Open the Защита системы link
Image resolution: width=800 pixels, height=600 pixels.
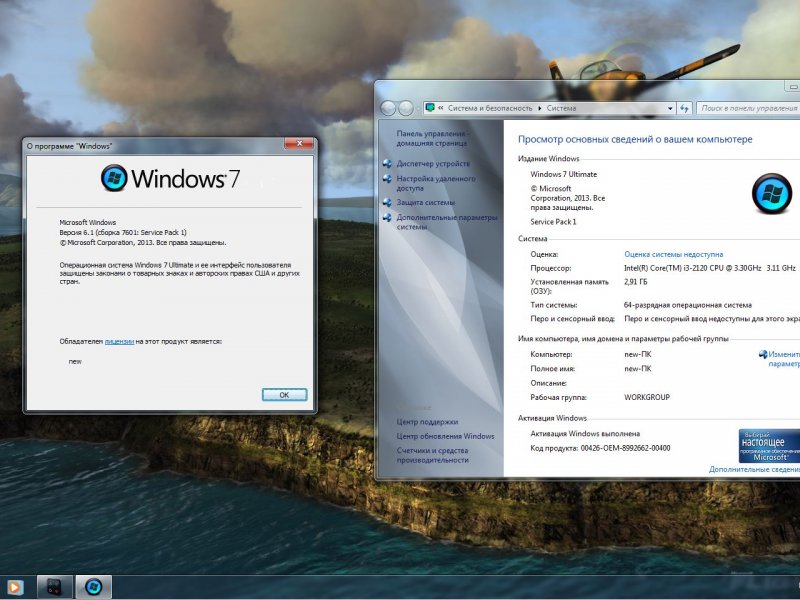(x=426, y=203)
